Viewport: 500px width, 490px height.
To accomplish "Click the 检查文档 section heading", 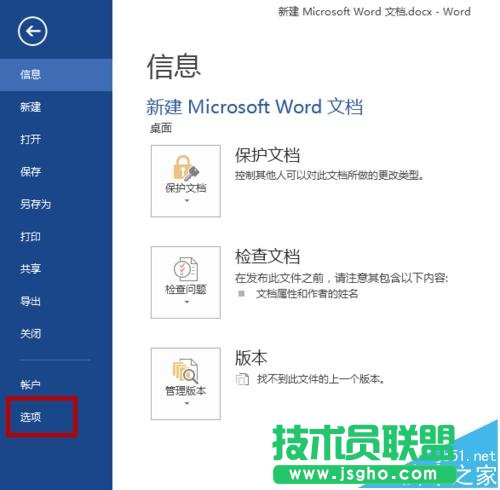I will tap(267, 256).
